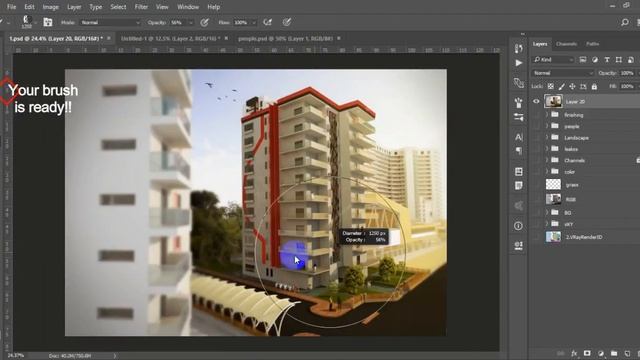Click the zoom percentage in status bar
Image resolution: width=640 pixels, height=360 pixels.
[16, 356]
